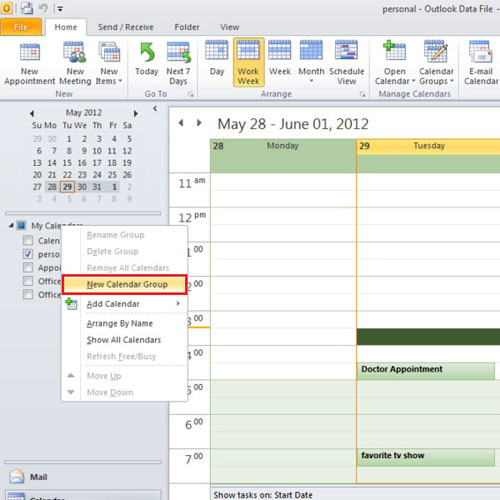This screenshot has height=500, width=500.
Task: Switch to Week view
Action: coord(280,58)
